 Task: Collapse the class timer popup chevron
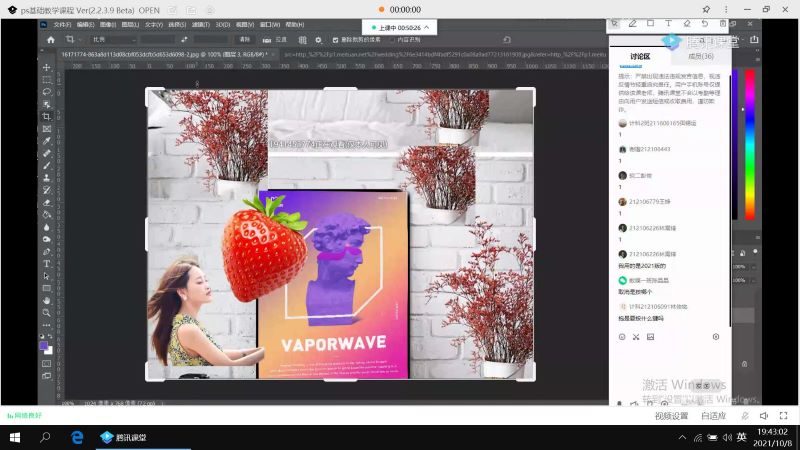click(x=427, y=28)
